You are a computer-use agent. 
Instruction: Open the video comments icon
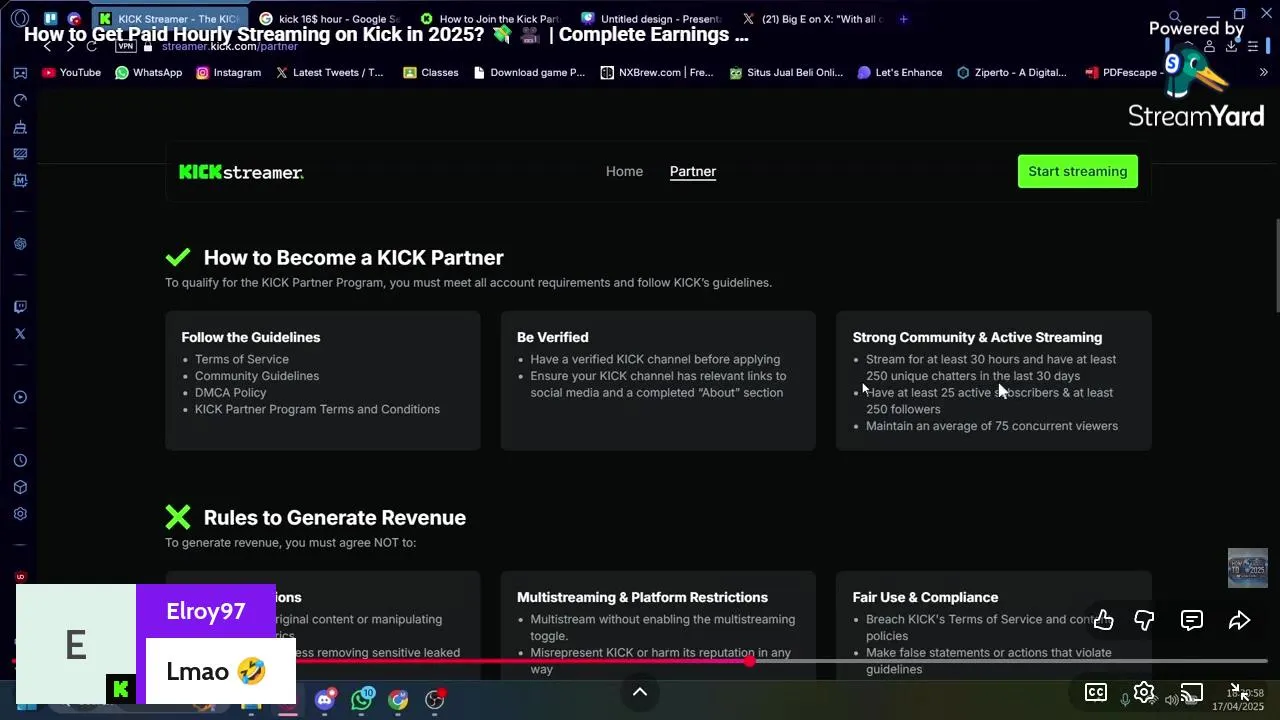[1192, 620]
